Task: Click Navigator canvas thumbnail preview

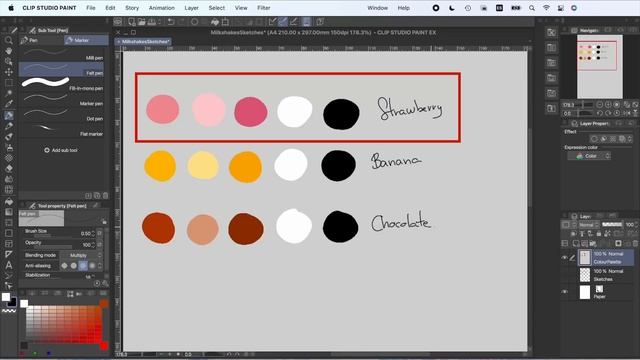Action: tap(600, 66)
